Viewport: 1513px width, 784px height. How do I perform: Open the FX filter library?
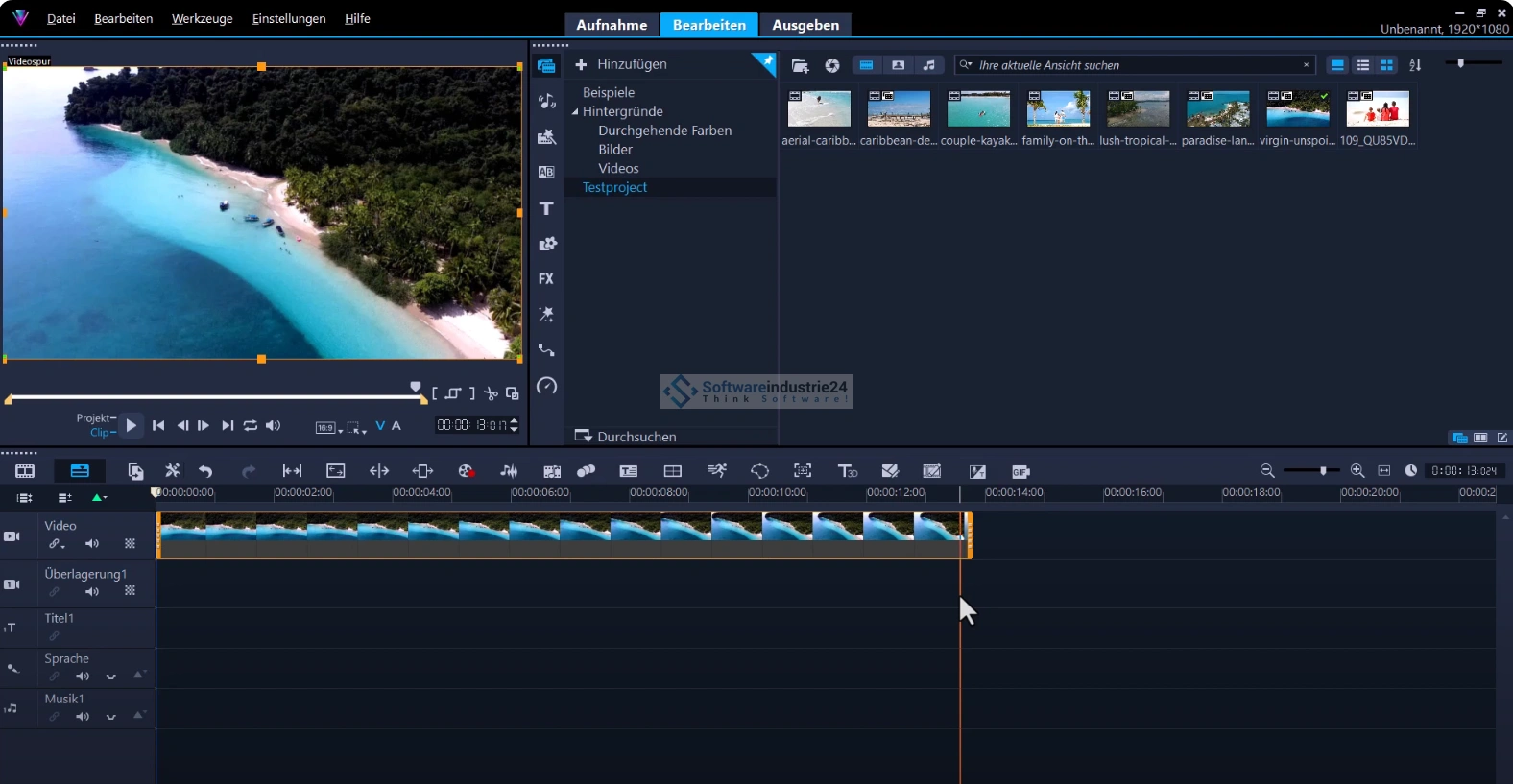(x=546, y=279)
